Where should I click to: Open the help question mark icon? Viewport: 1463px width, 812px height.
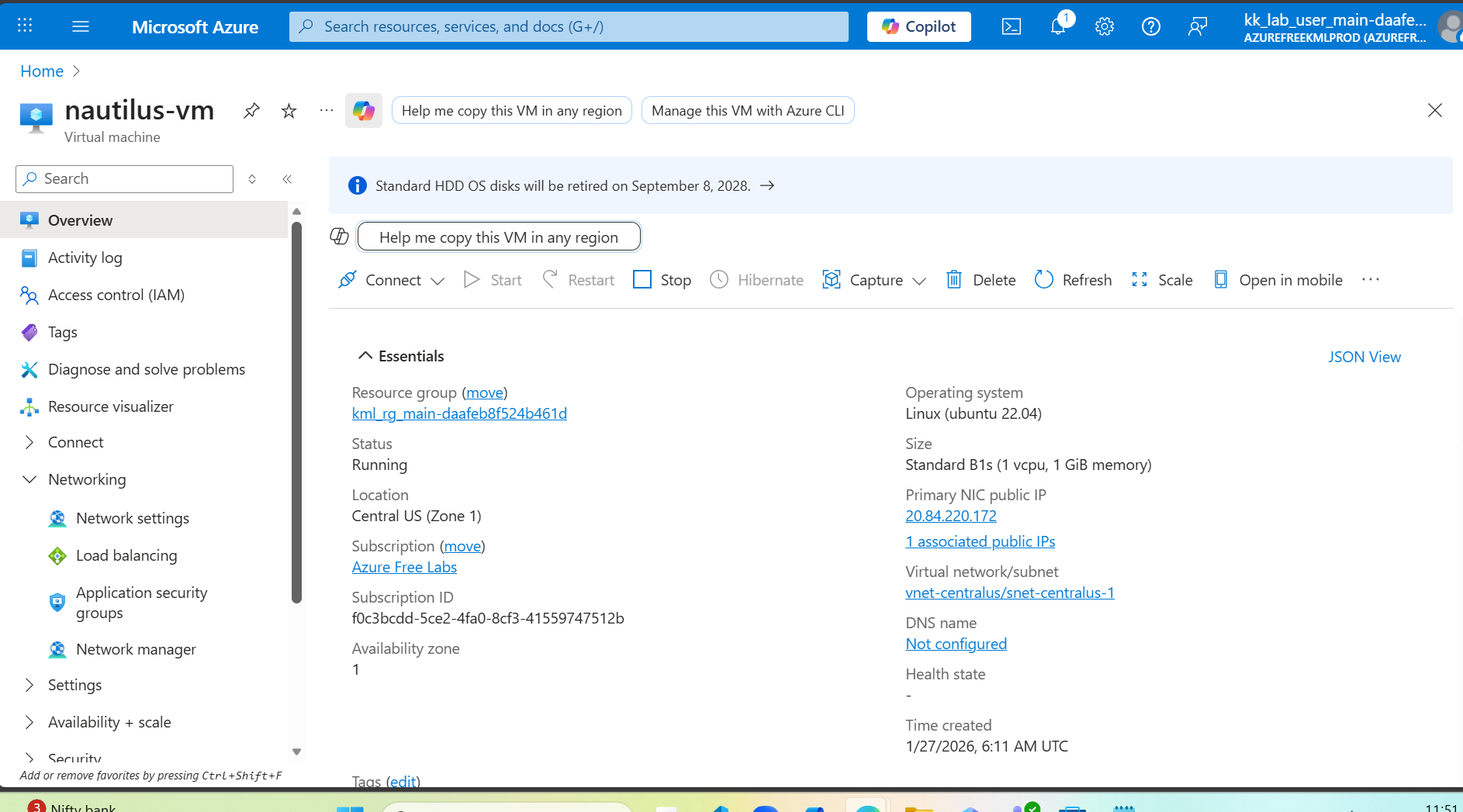[1151, 26]
